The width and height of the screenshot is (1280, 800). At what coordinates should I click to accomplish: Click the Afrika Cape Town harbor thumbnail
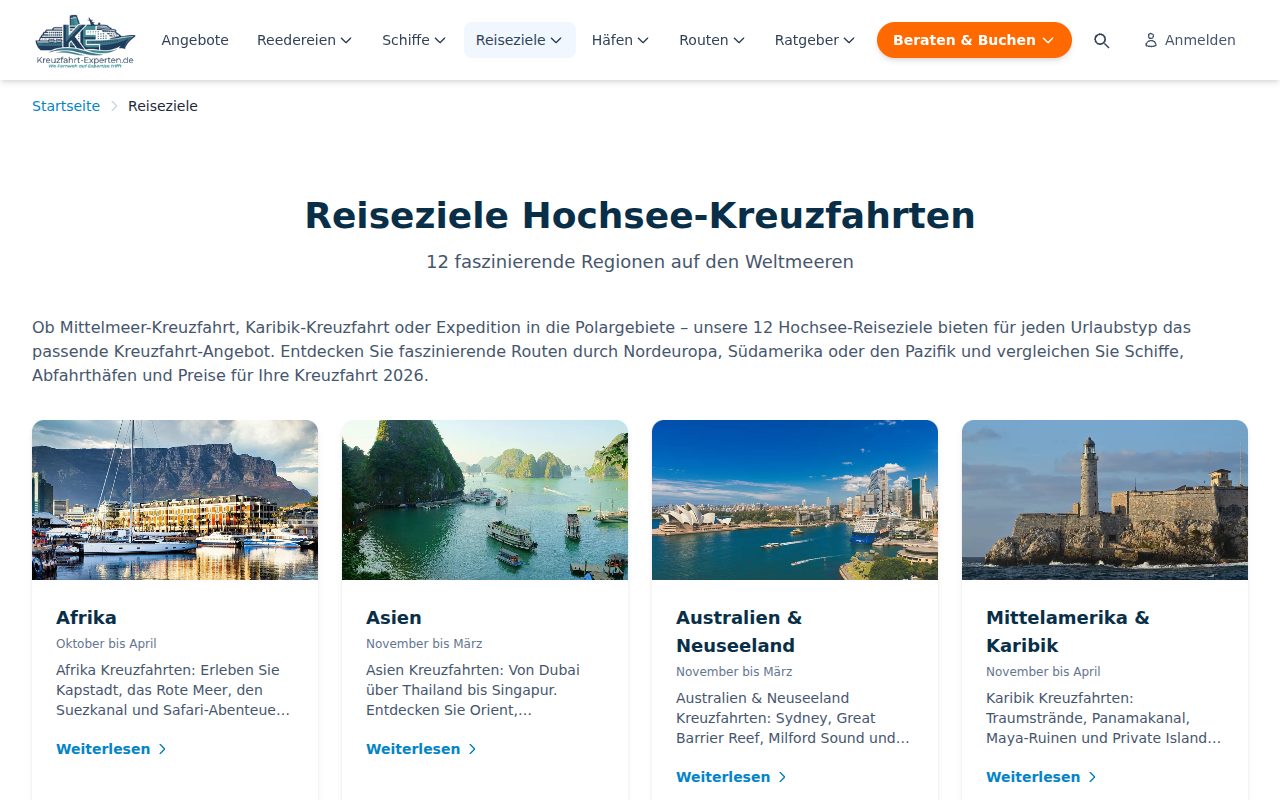(x=175, y=500)
